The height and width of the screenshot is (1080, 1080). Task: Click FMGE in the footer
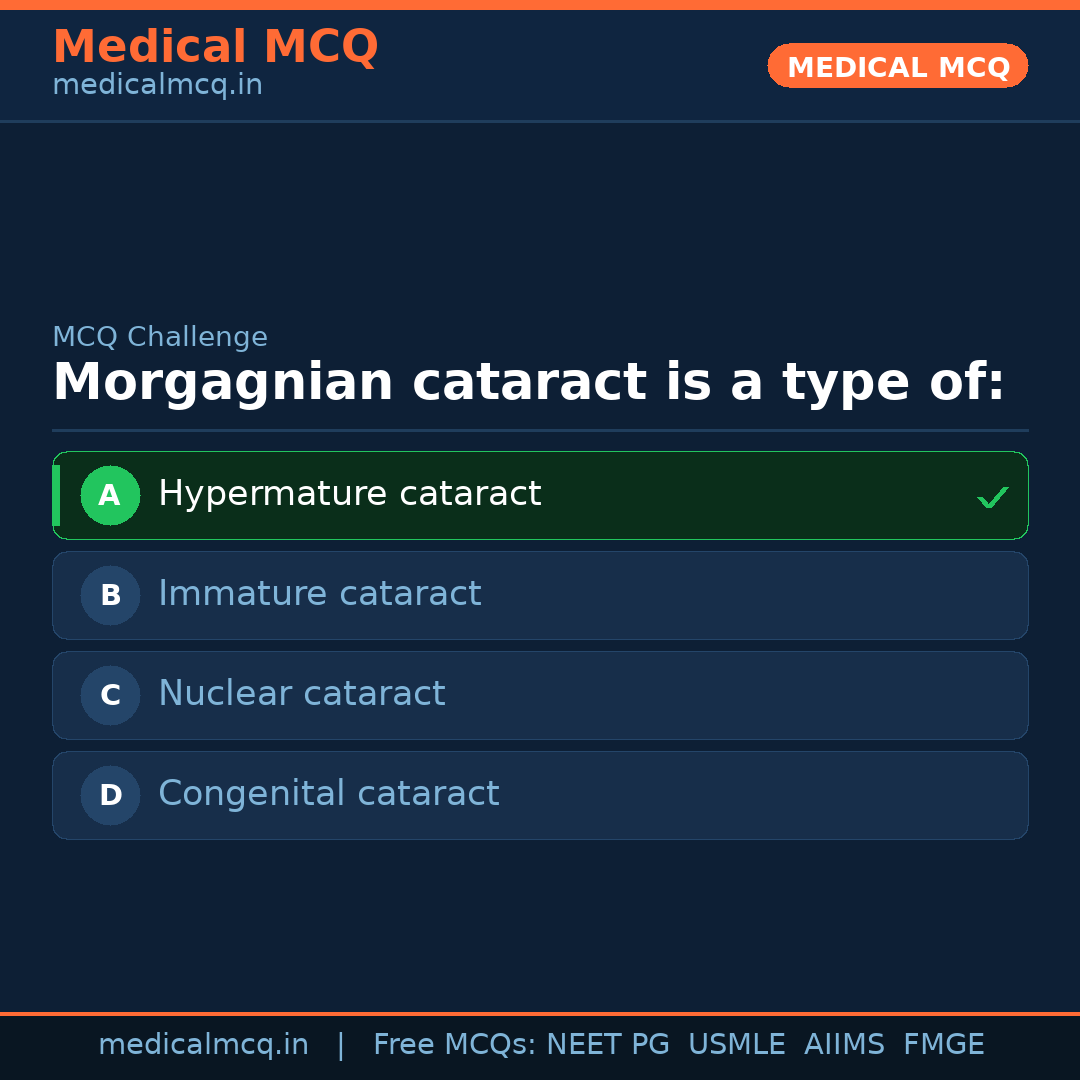[x=943, y=1044]
